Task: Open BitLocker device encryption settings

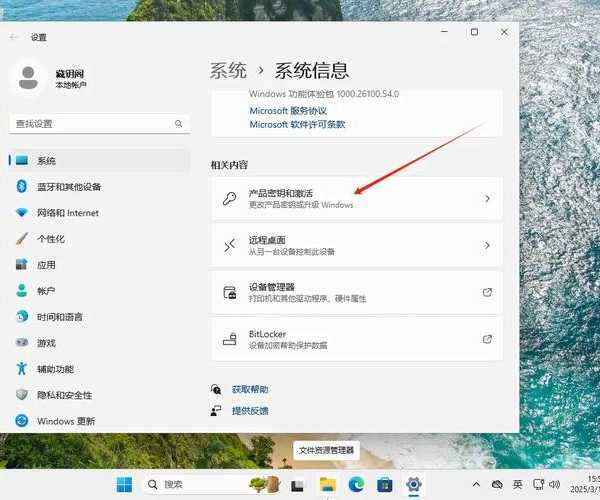Action: click(355, 338)
